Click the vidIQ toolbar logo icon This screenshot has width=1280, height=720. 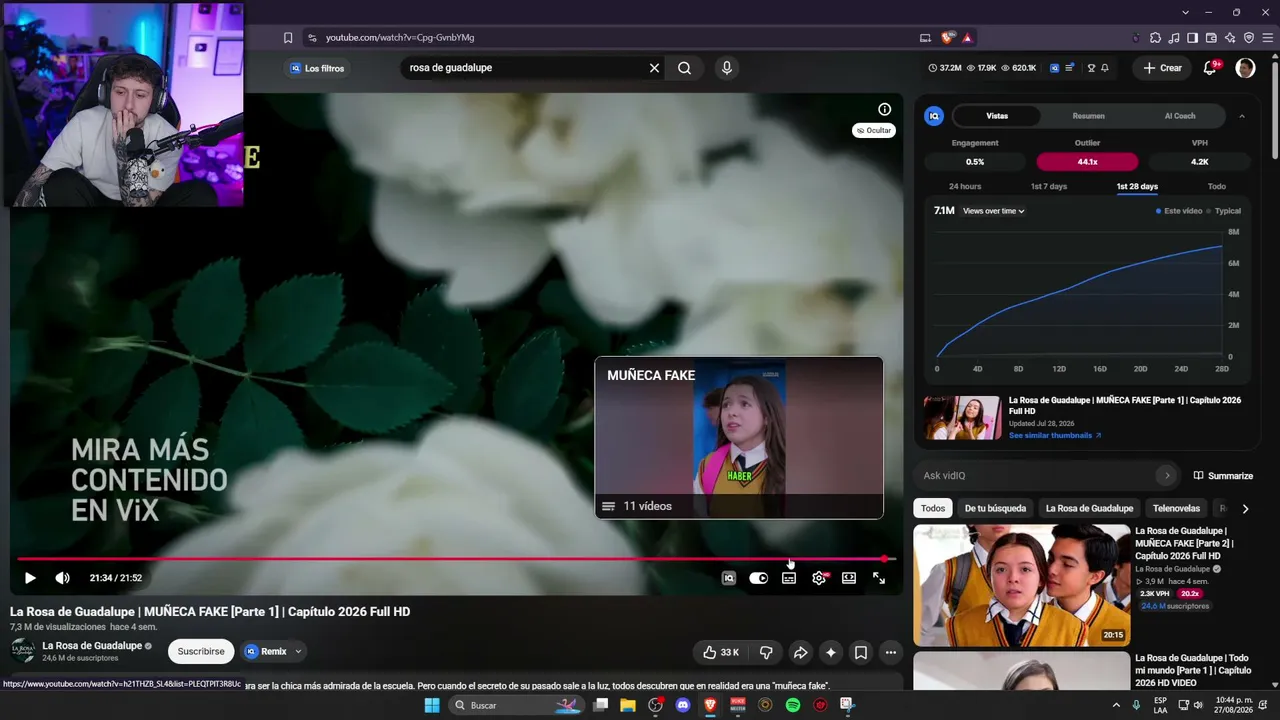1055,68
